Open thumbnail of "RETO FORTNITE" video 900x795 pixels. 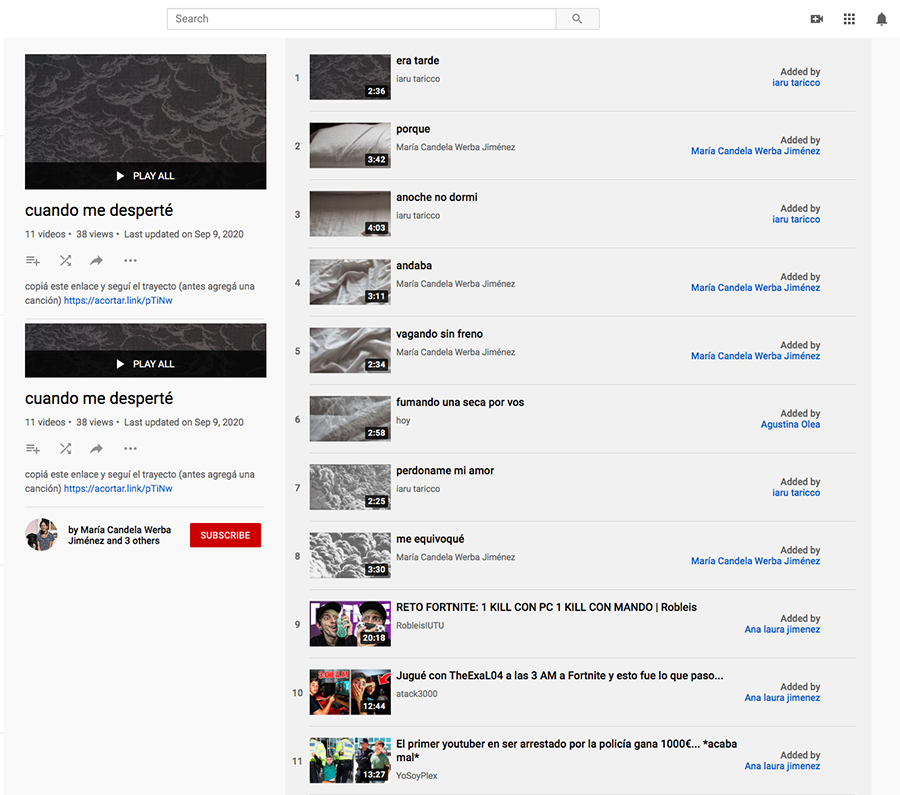[350, 624]
